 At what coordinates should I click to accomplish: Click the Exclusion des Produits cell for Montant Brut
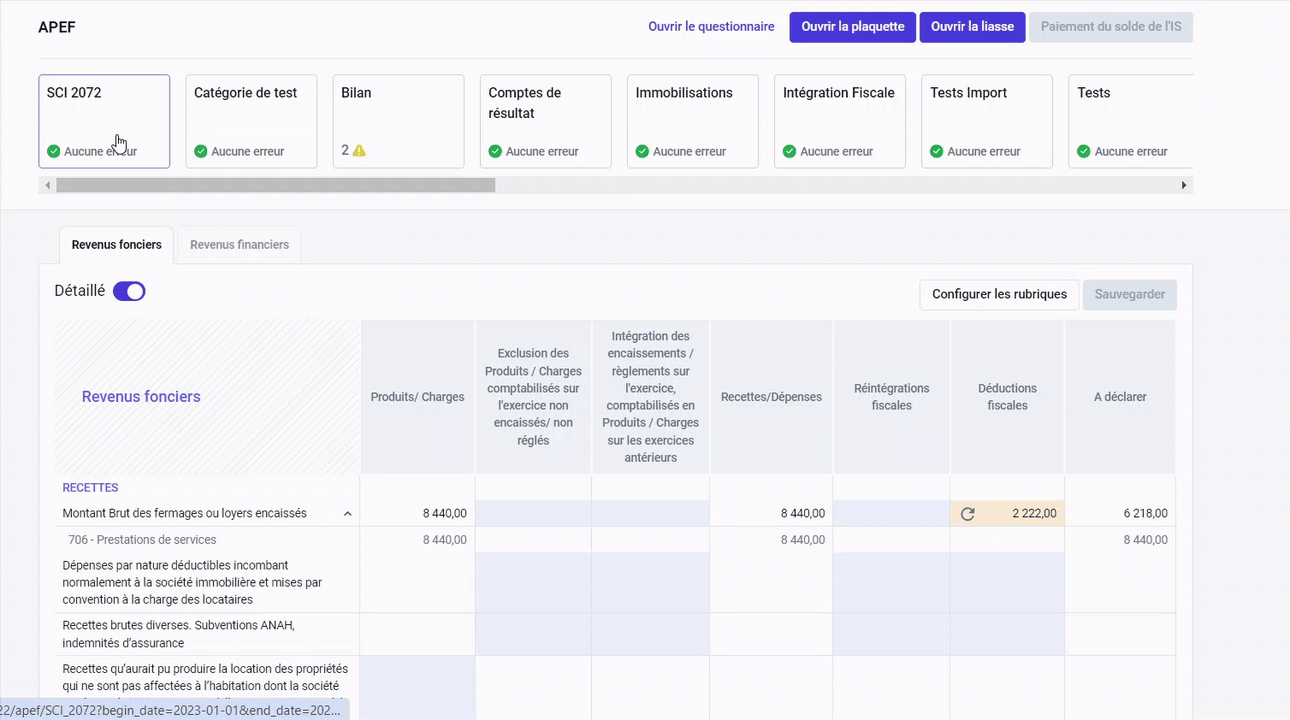tap(533, 514)
